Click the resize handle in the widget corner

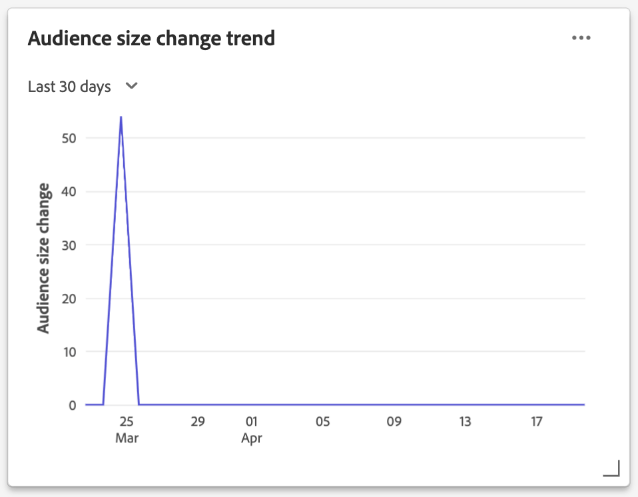click(x=611, y=468)
